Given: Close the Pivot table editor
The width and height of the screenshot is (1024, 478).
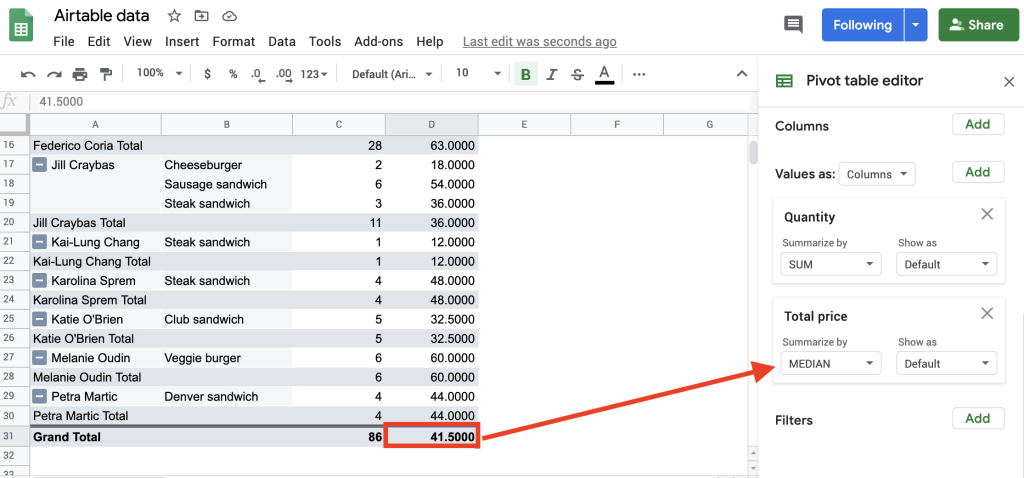Looking at the screenshot, I should pyautogui.click(x=1008, y=82).
